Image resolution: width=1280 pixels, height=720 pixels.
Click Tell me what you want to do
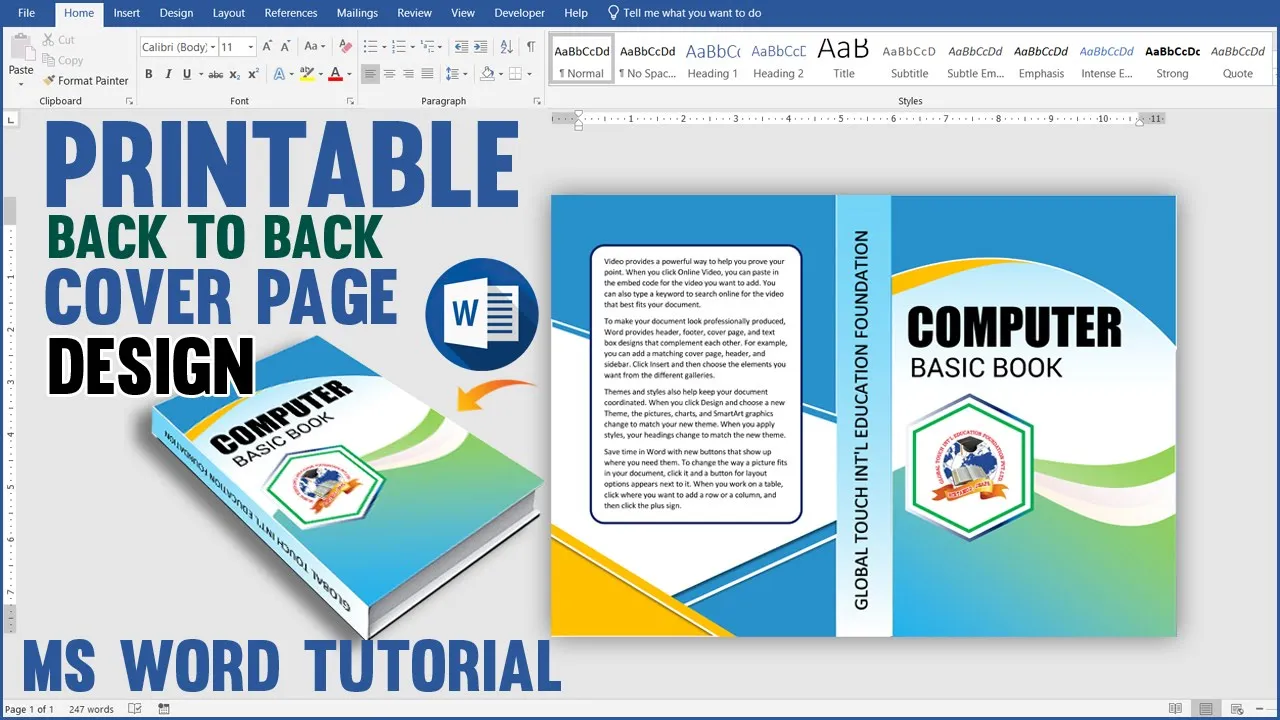pyautogui.click(x=684, y=13)
